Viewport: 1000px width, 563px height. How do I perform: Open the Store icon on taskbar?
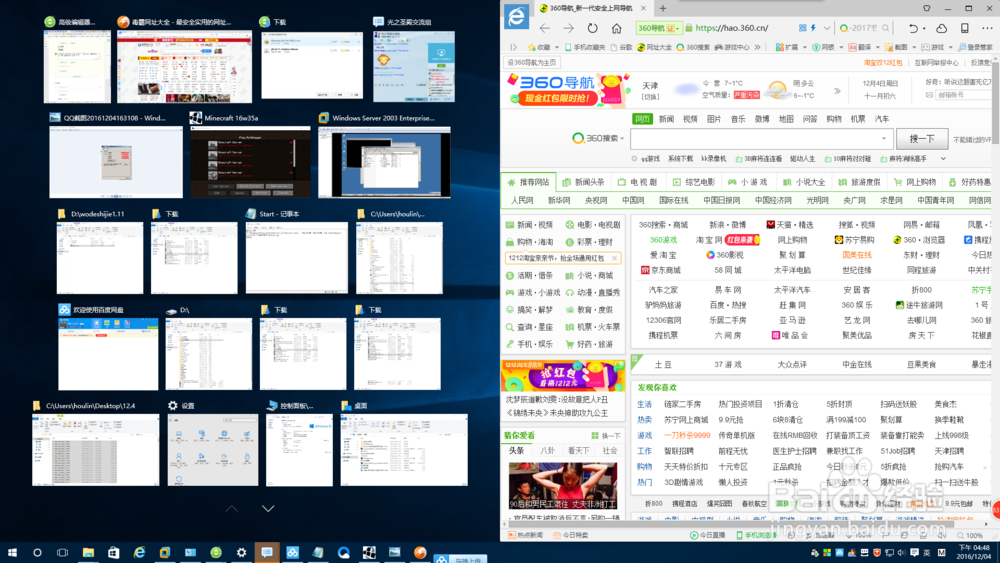click(114, 552)
